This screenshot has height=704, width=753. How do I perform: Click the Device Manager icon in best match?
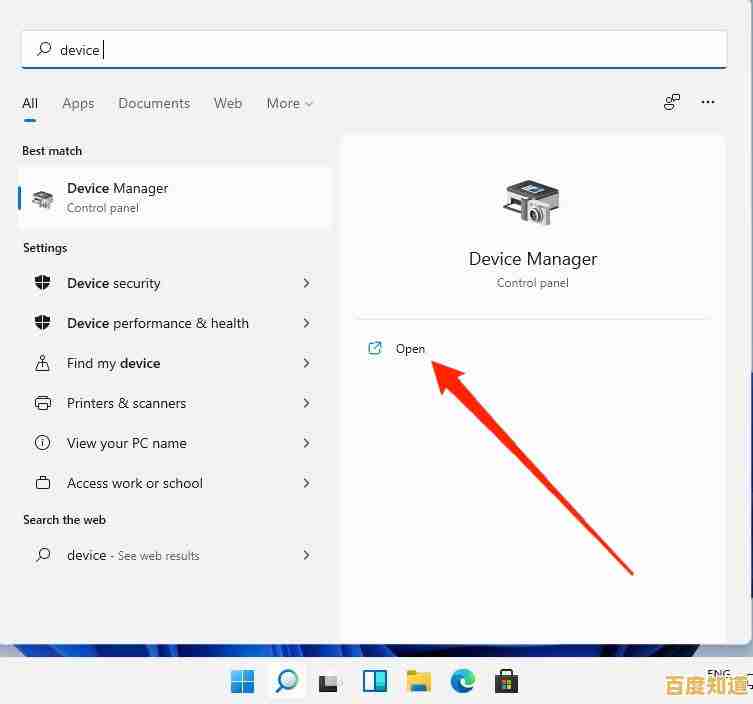[43, 199]
